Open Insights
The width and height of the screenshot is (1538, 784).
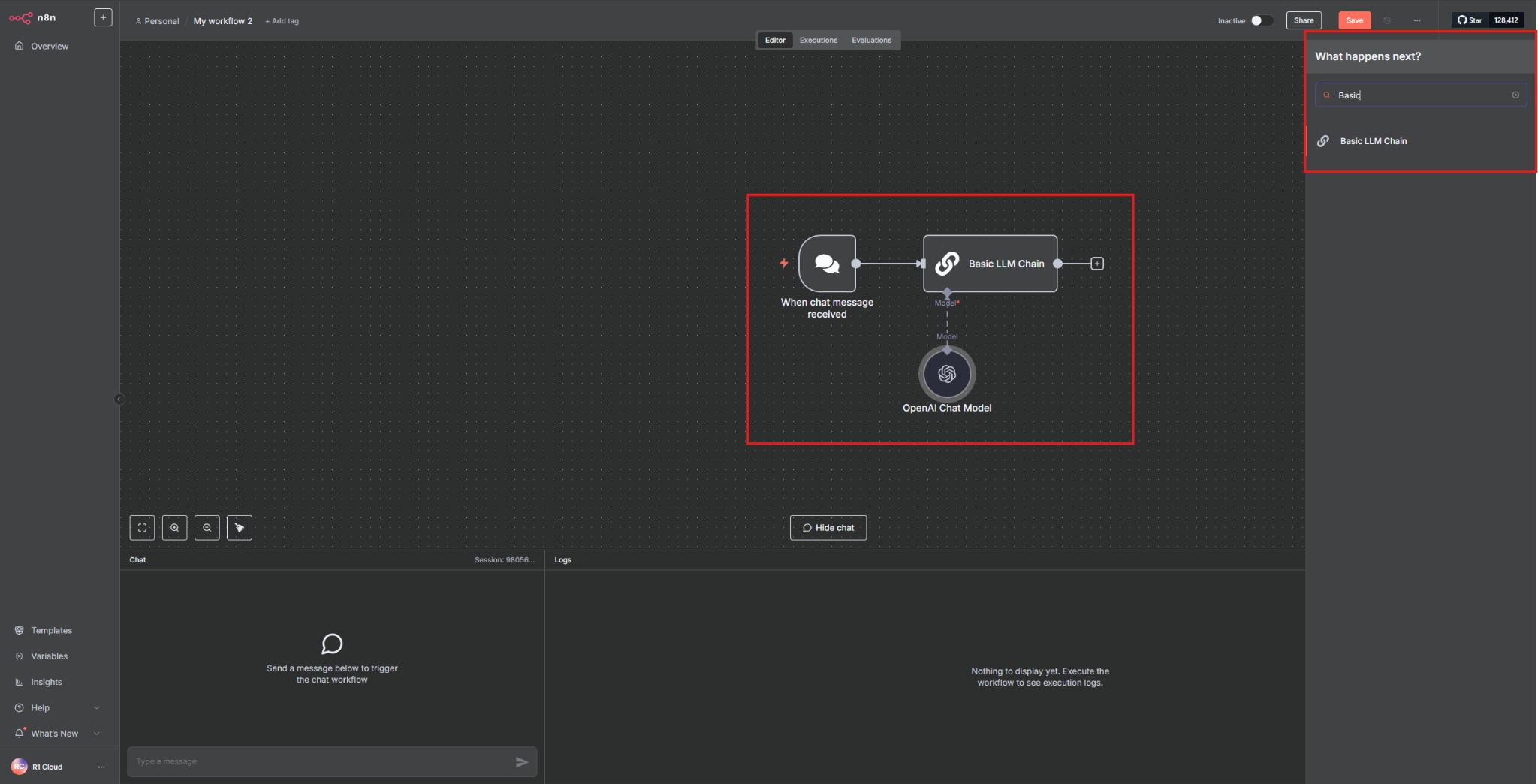(46, 683)
